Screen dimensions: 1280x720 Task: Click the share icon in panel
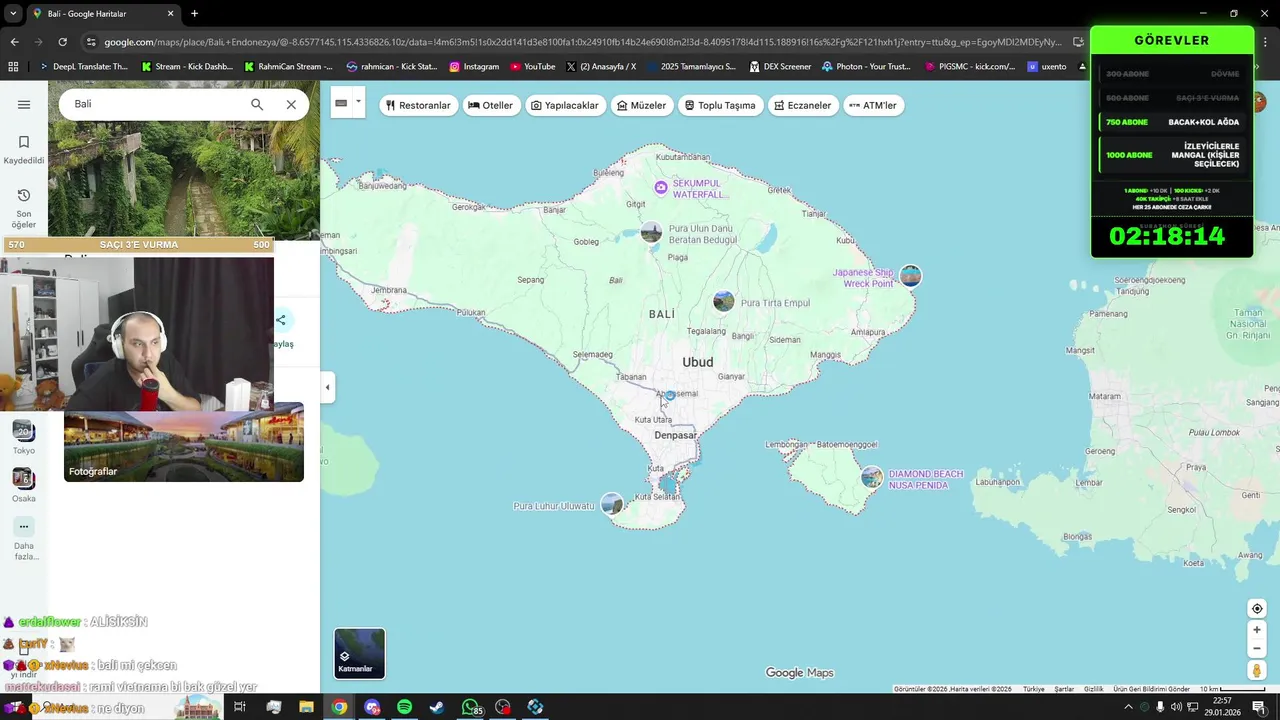(281, 320)
